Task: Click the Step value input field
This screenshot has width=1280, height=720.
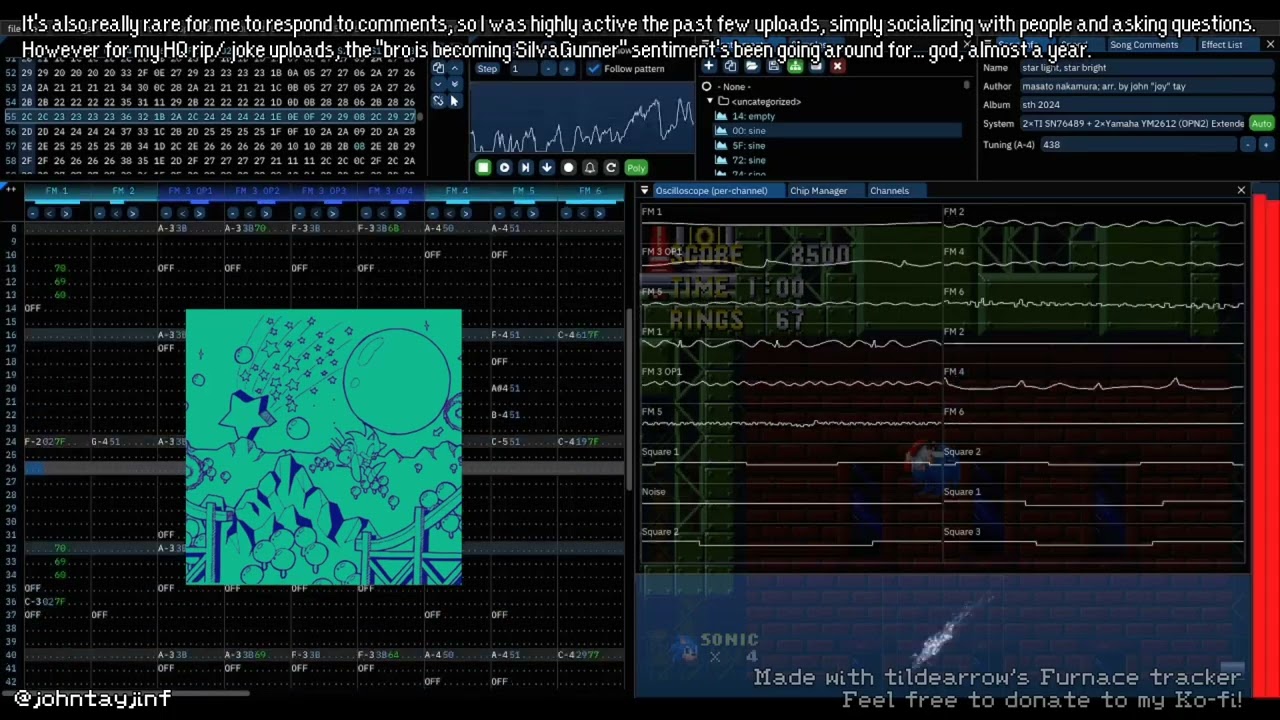Action: [523, 69]
